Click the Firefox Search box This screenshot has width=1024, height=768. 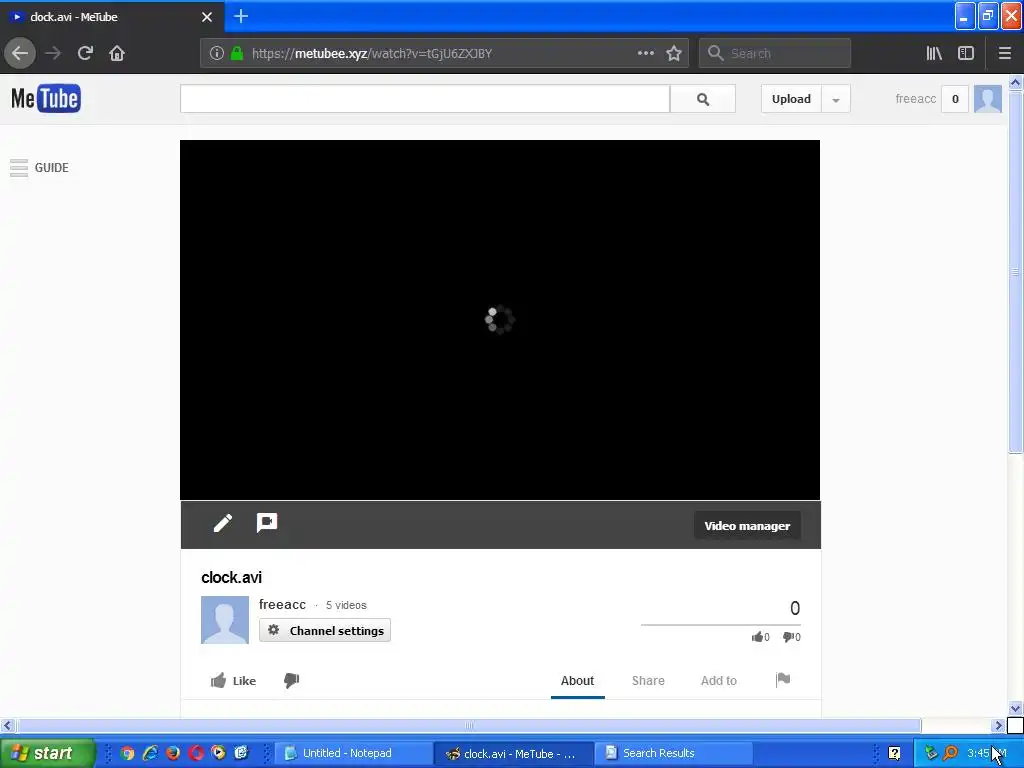pos(775,53)
